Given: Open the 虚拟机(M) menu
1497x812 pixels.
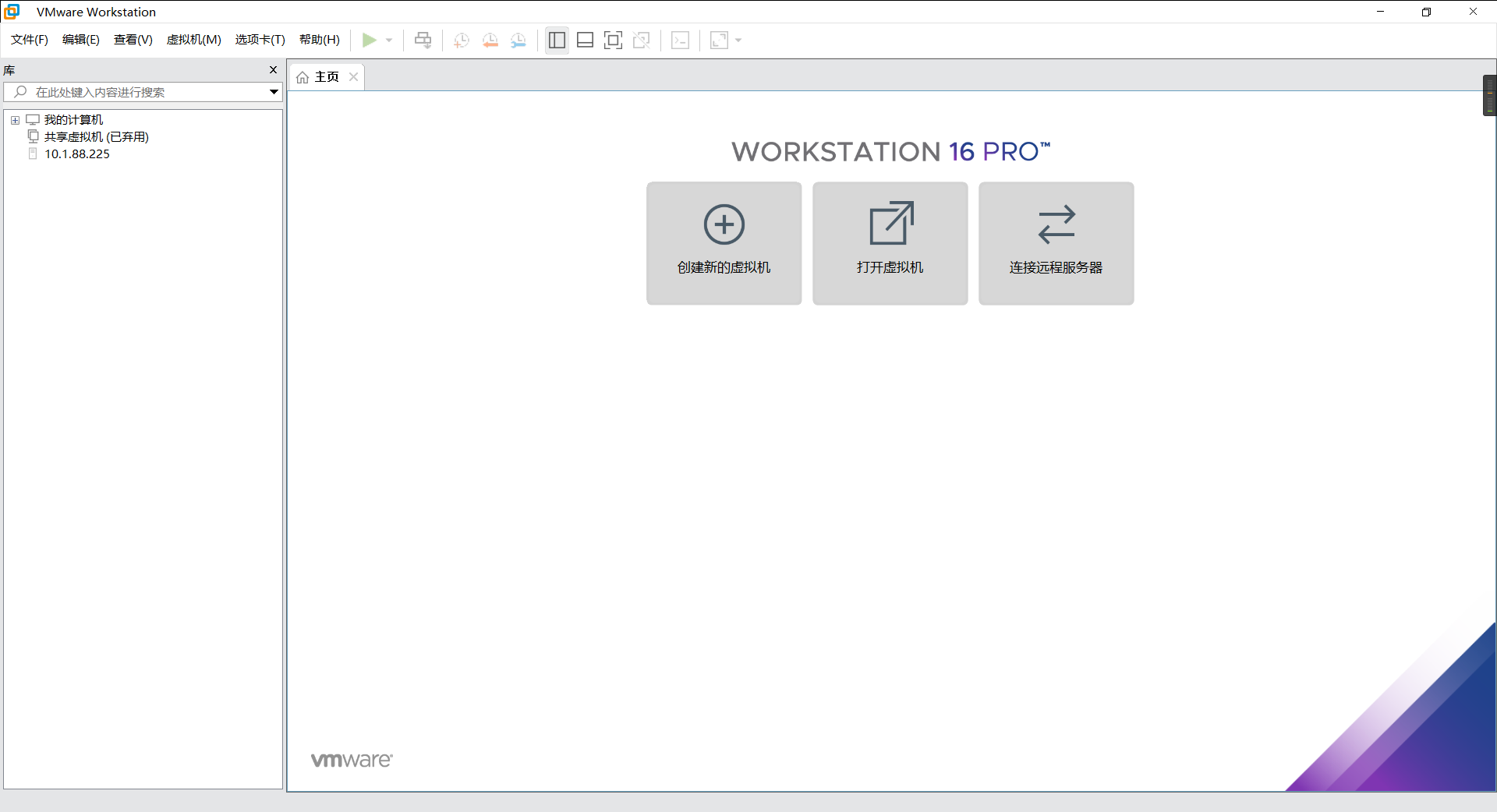Looking at the screenshot, I should pyautogui.click(x=194, y=40).
